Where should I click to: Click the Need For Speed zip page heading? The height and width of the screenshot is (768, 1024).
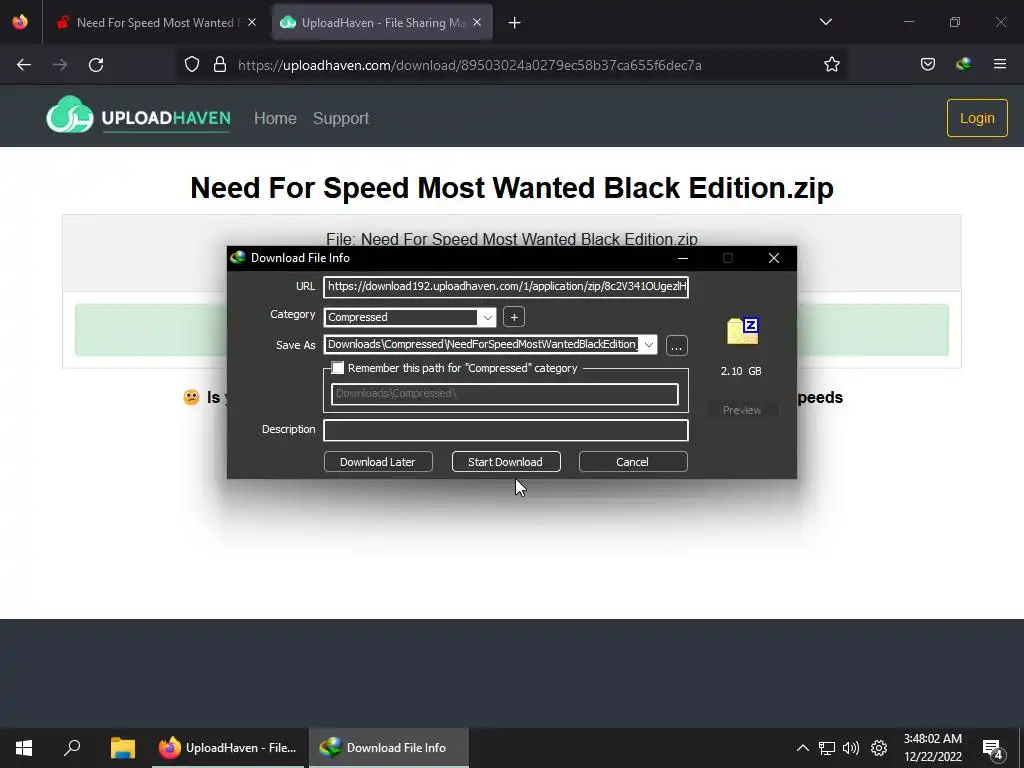pyautogui.click(x=512, y=188)
